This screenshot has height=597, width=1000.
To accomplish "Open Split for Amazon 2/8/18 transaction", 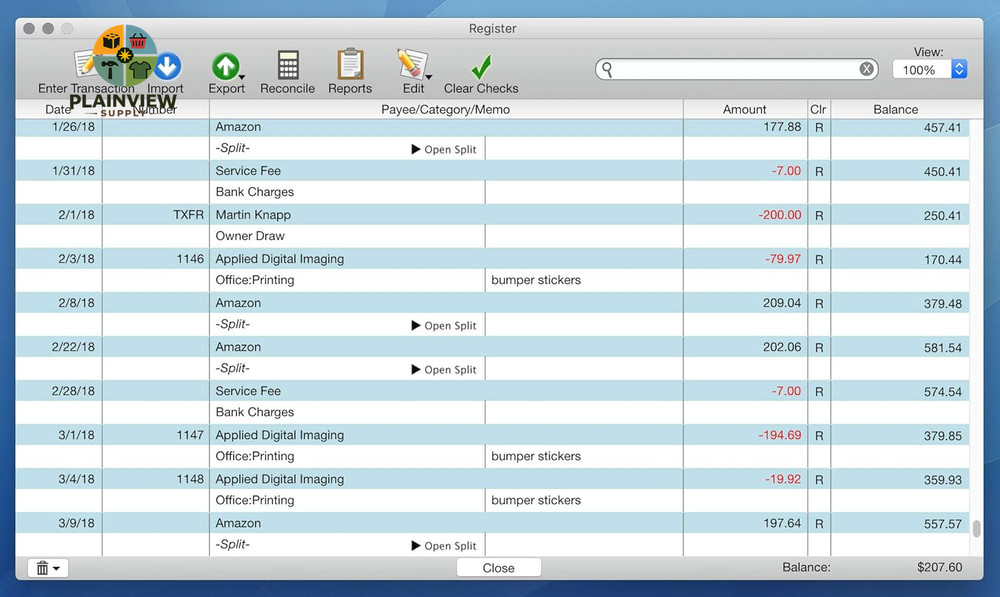I will pyautogui.click(x=444, y=325).
